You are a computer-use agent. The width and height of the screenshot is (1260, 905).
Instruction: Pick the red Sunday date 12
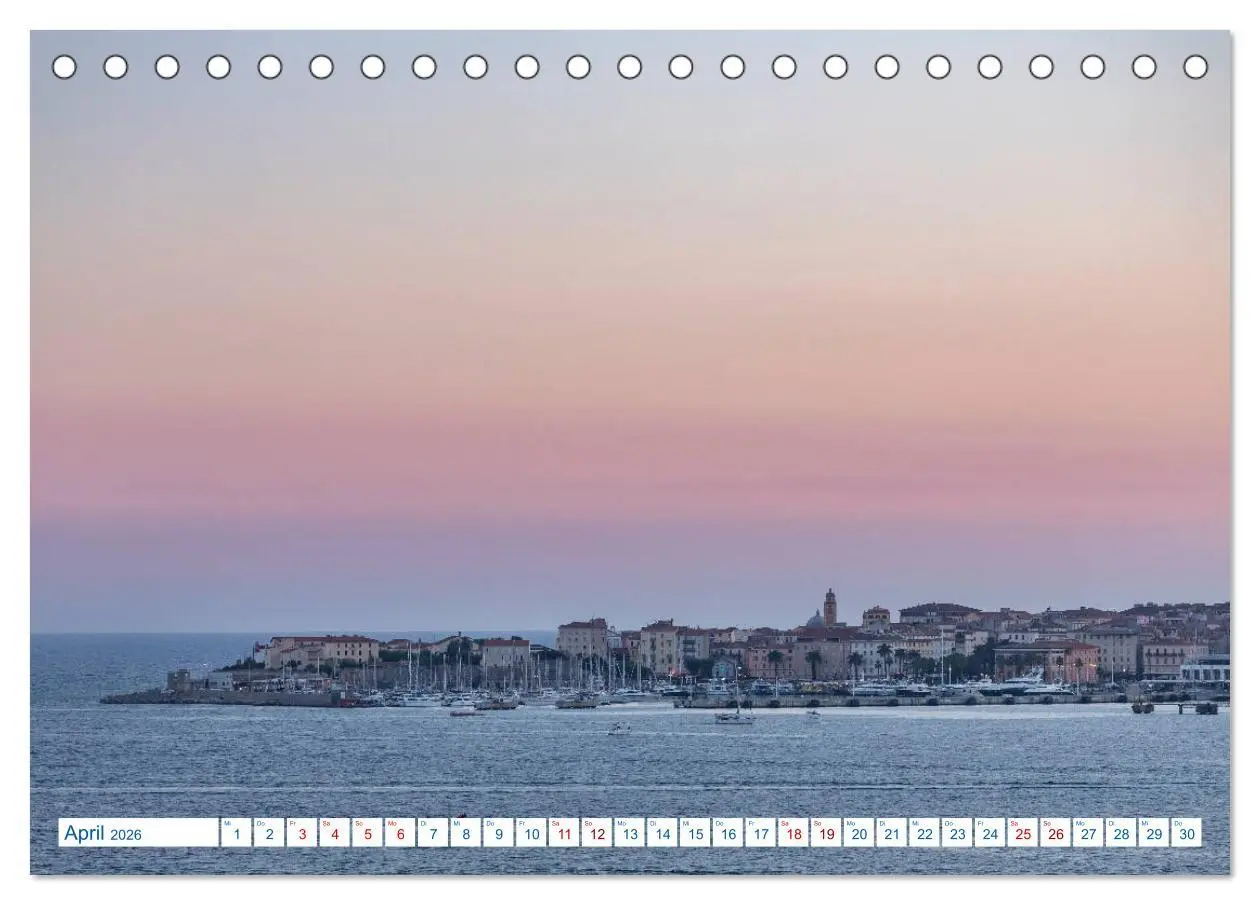tap(596, 833)
